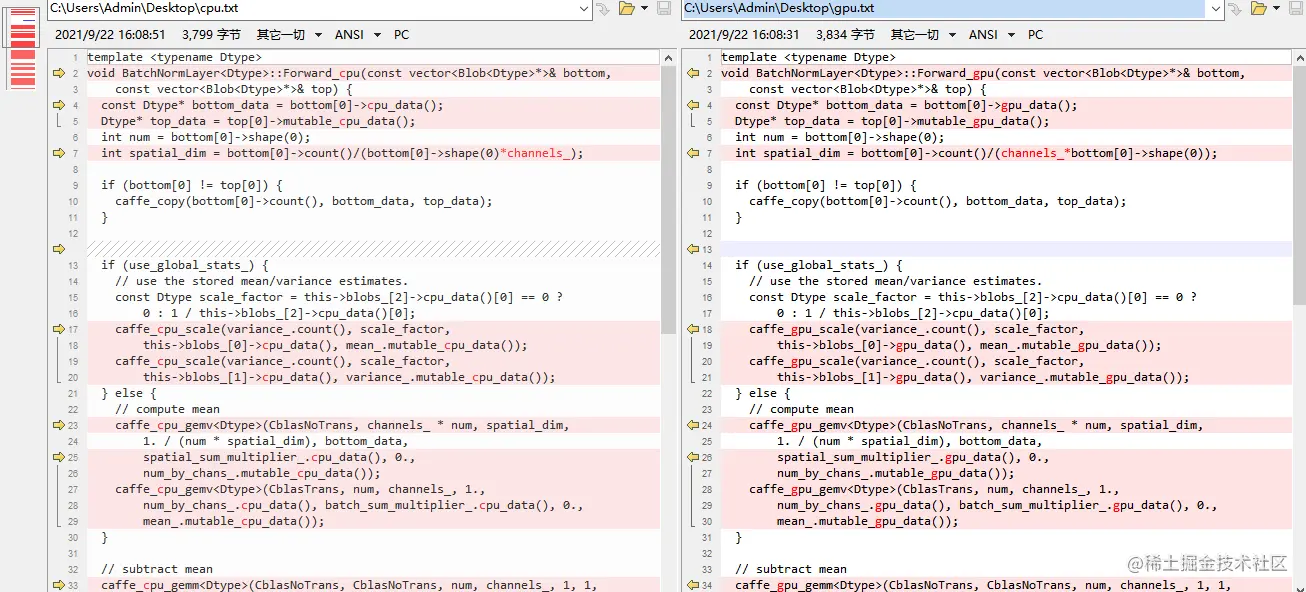Click left pane PC line ending label
The height and width of the screenshot is (592, 1306).
pos(401,34)
